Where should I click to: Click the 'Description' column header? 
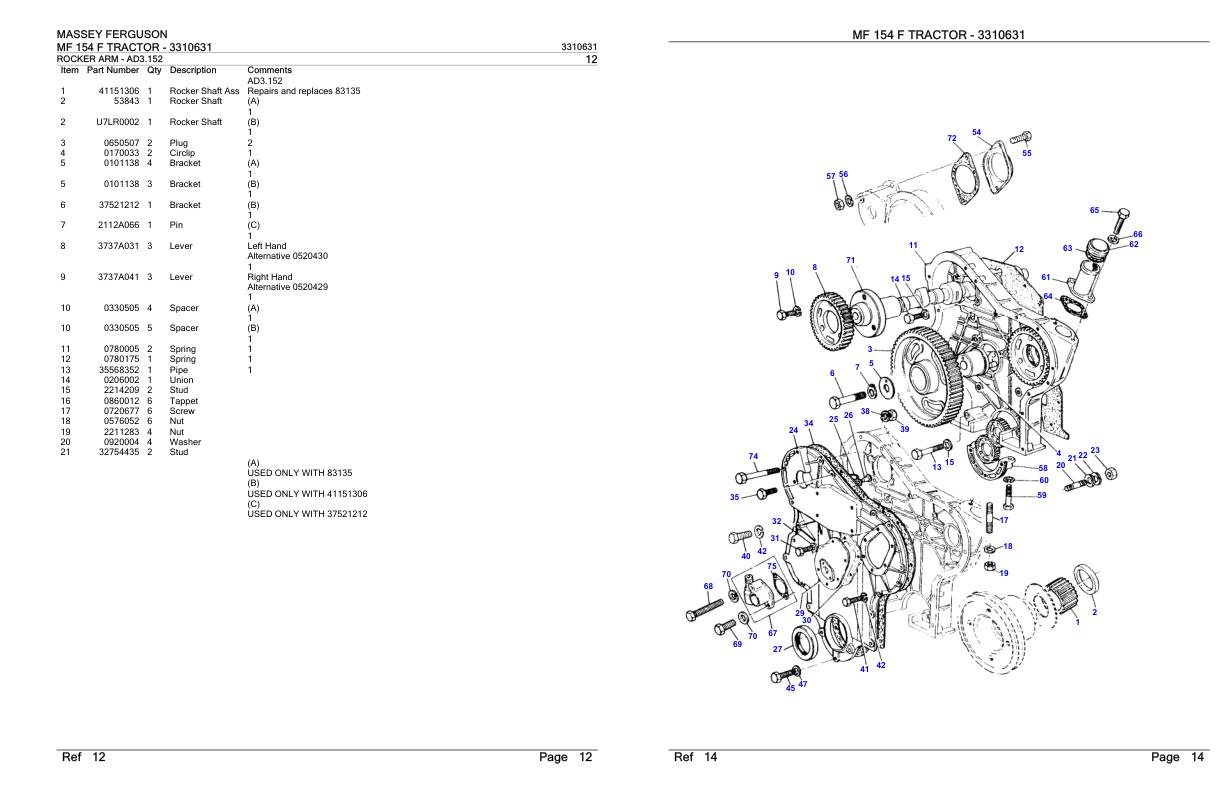point(193,70)
